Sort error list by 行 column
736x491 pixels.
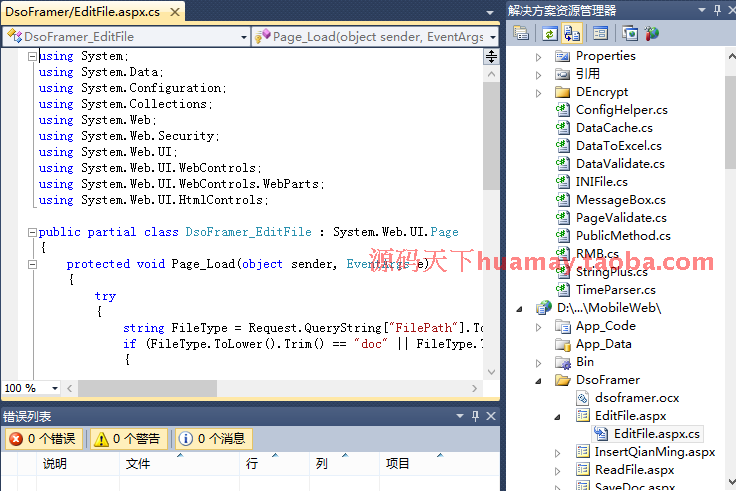275,464
